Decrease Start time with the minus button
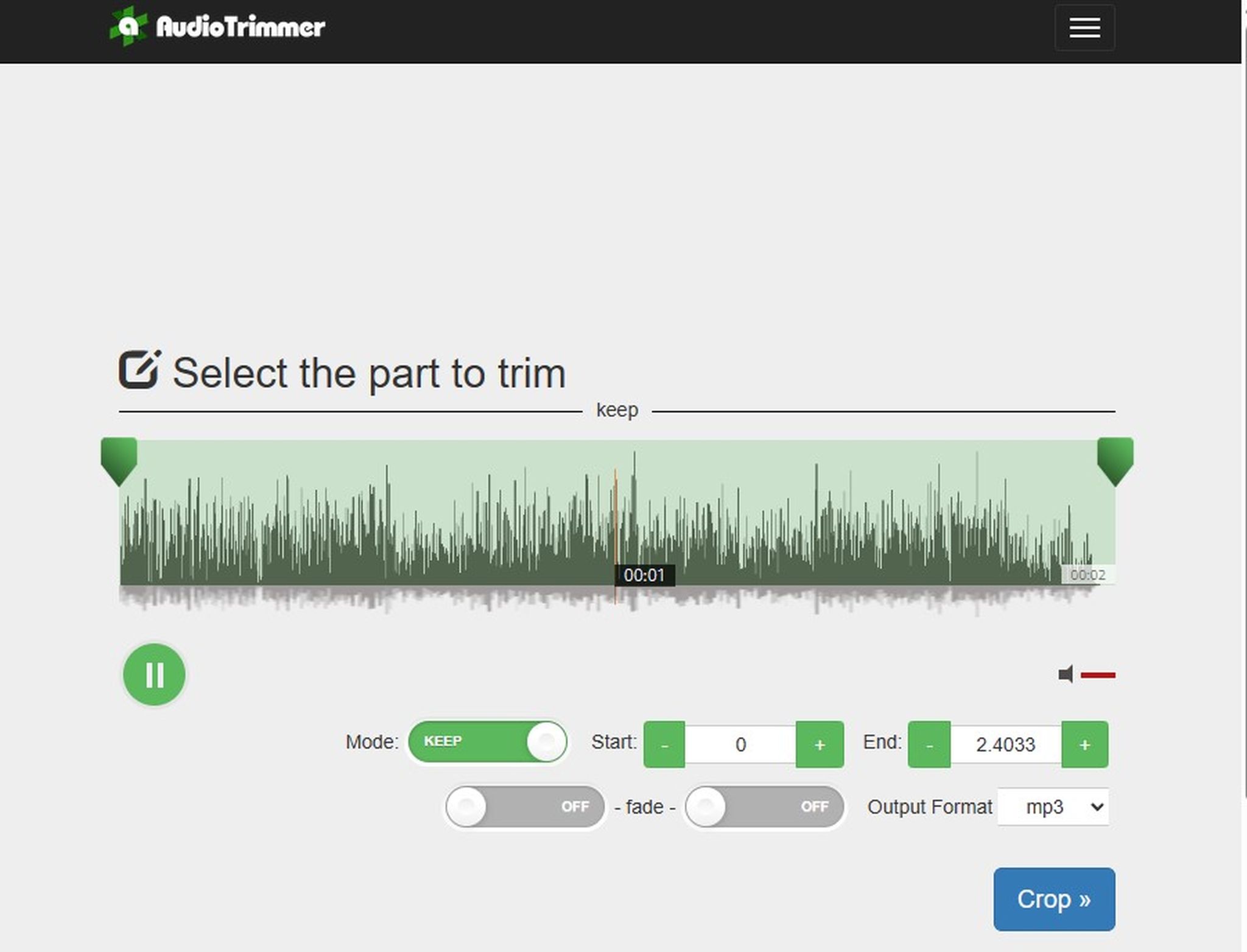 tap(664, 744)
